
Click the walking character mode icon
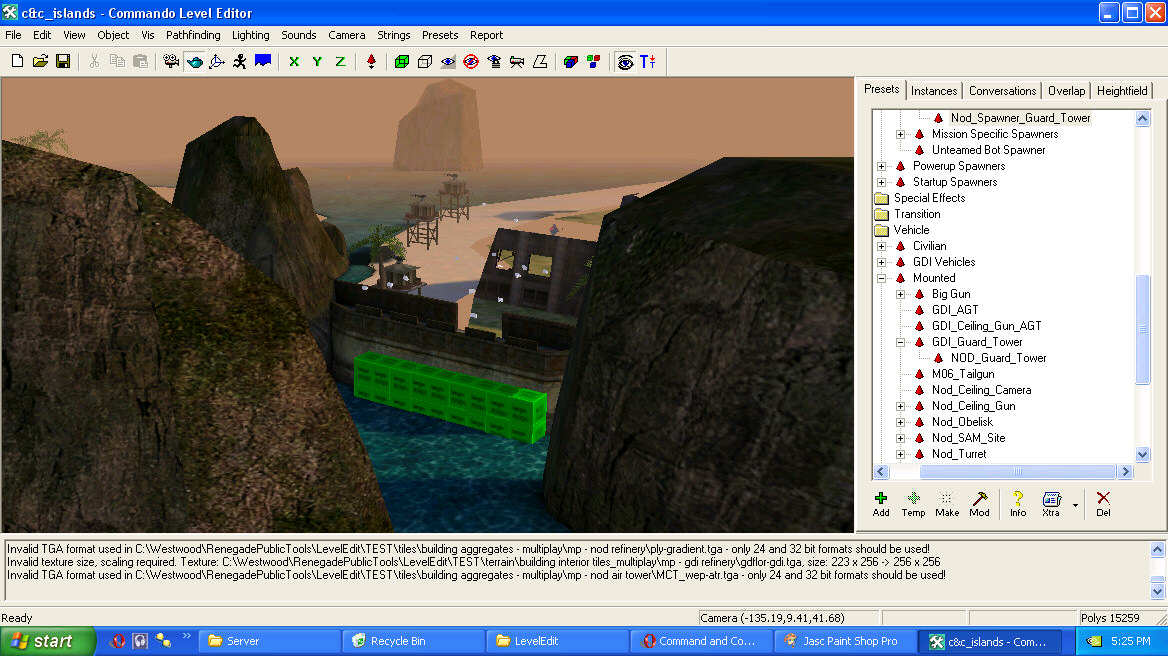(239, 61)
